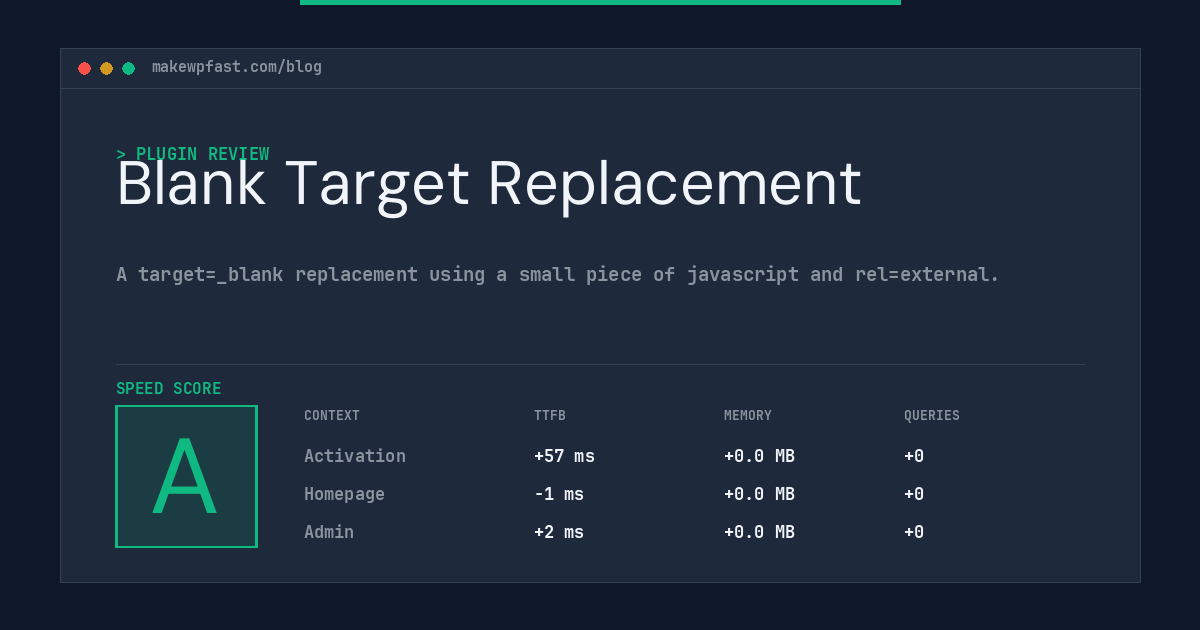The image size is (1200, 630).
Task: Click Activation's '+0' queries value
Action: (x=914, y=456)
